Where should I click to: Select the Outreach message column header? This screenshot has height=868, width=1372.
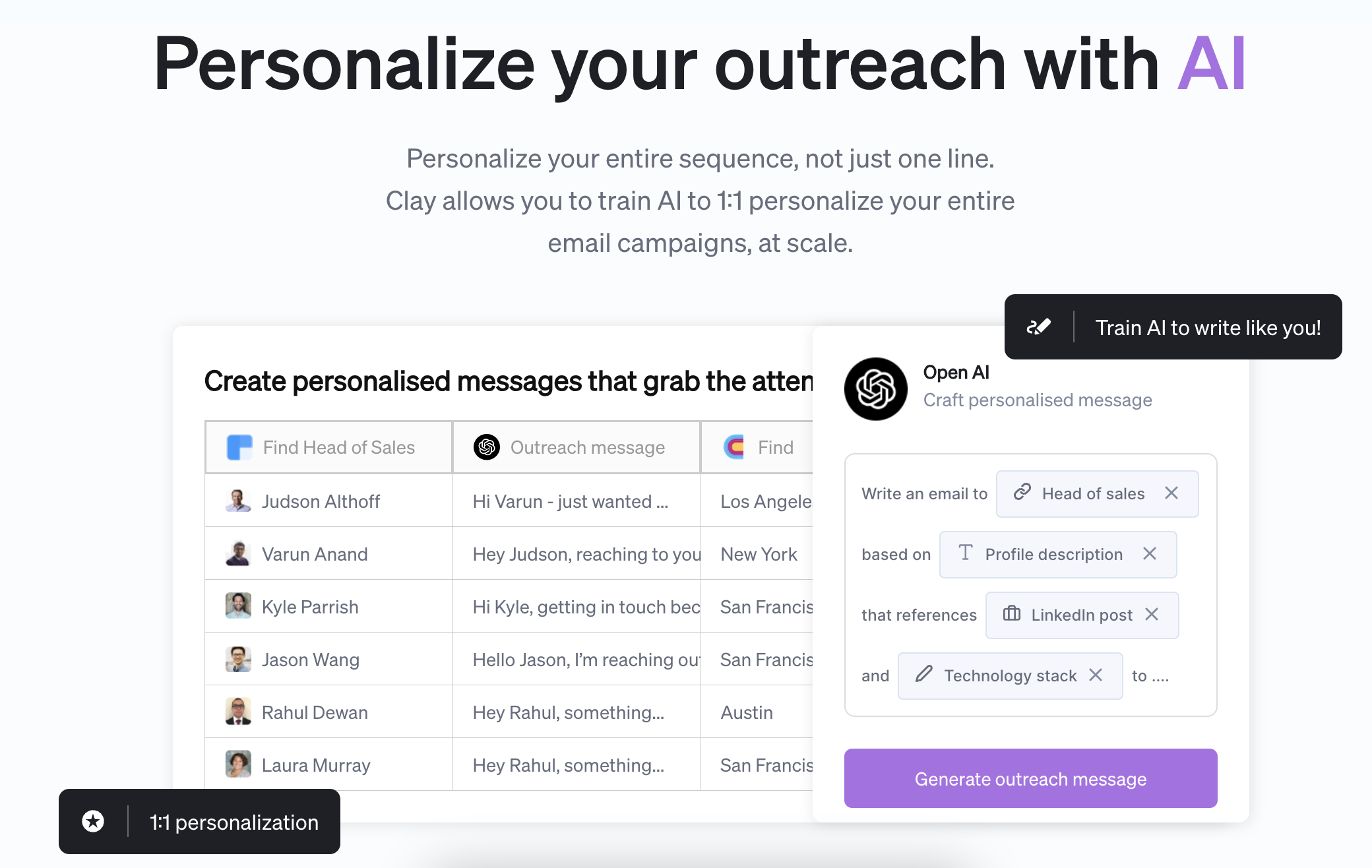[576, 448]
